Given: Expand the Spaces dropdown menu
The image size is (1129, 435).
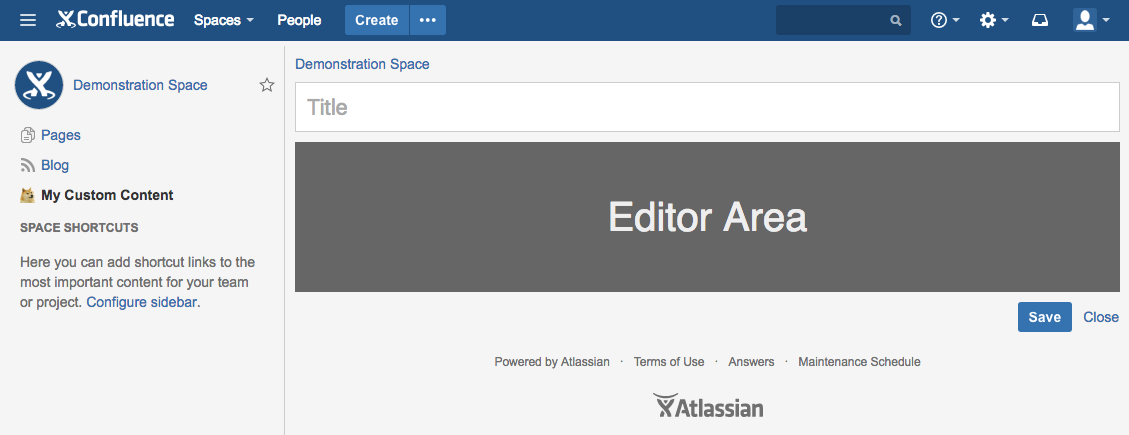Looking at the screenshot, I should pos(224,20).
